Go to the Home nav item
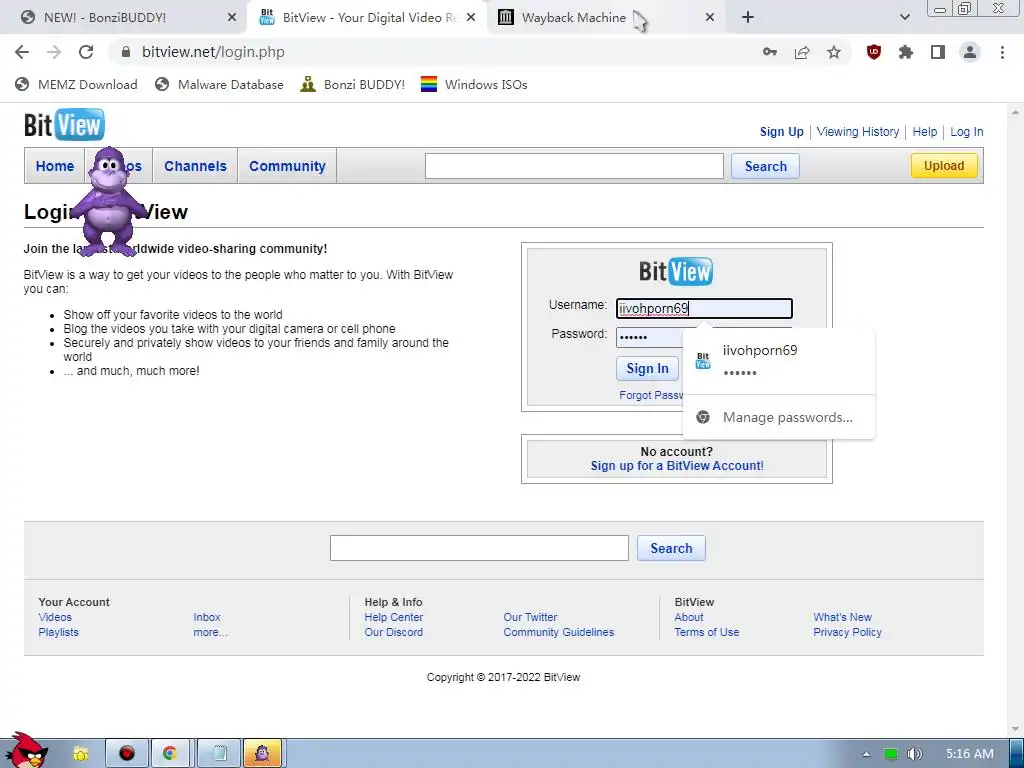The image size is (1024, 768). (x=55, y=166)
